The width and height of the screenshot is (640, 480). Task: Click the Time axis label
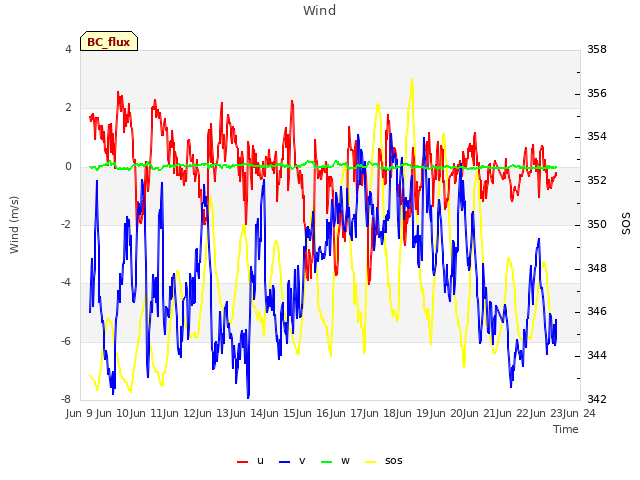pyautogui.click(x=566, y=429)
